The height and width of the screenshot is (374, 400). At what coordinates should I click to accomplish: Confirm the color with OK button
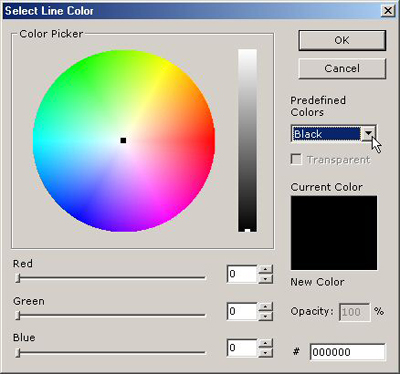point(342,40)
